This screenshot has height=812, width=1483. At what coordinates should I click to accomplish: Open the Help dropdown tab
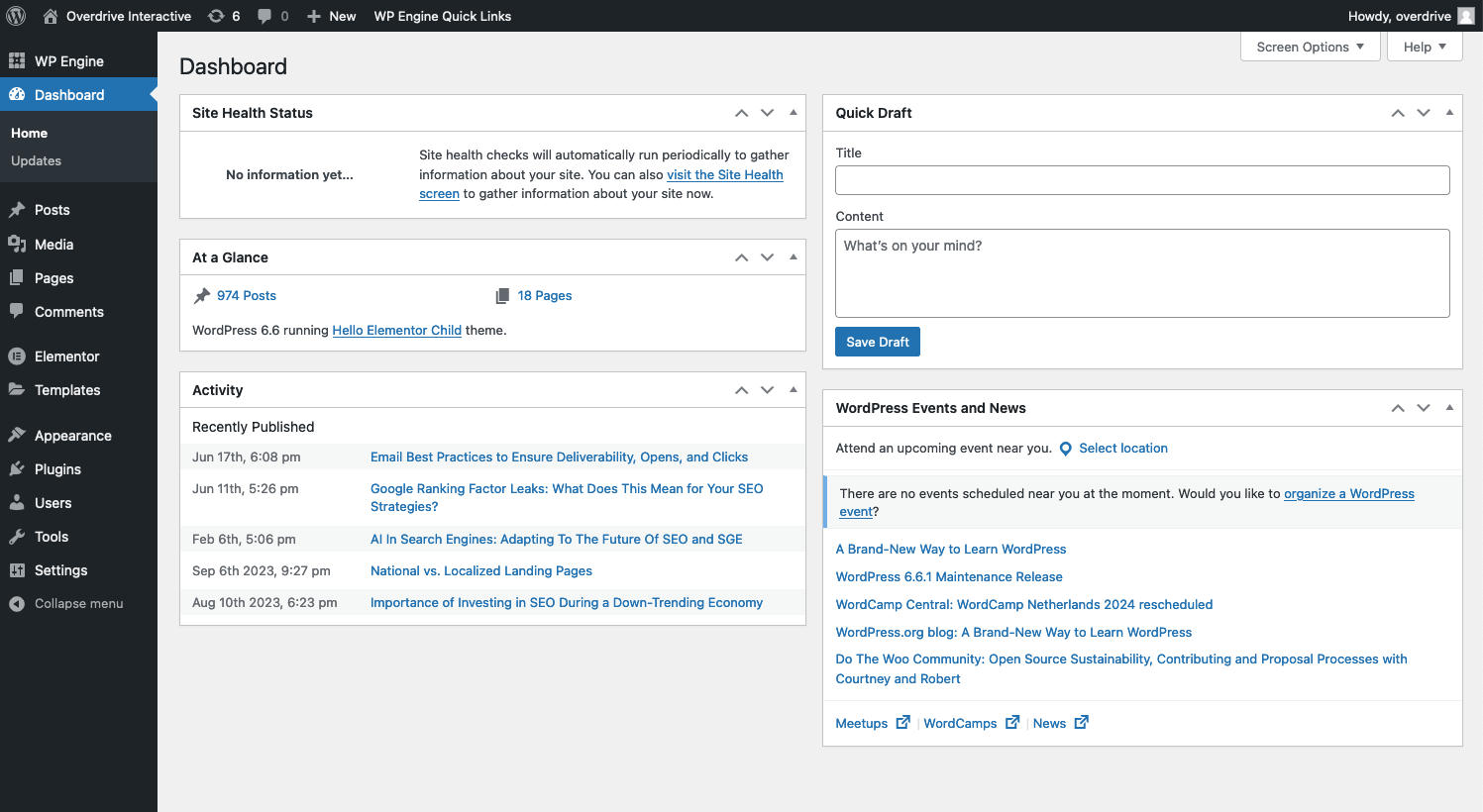1425,47
